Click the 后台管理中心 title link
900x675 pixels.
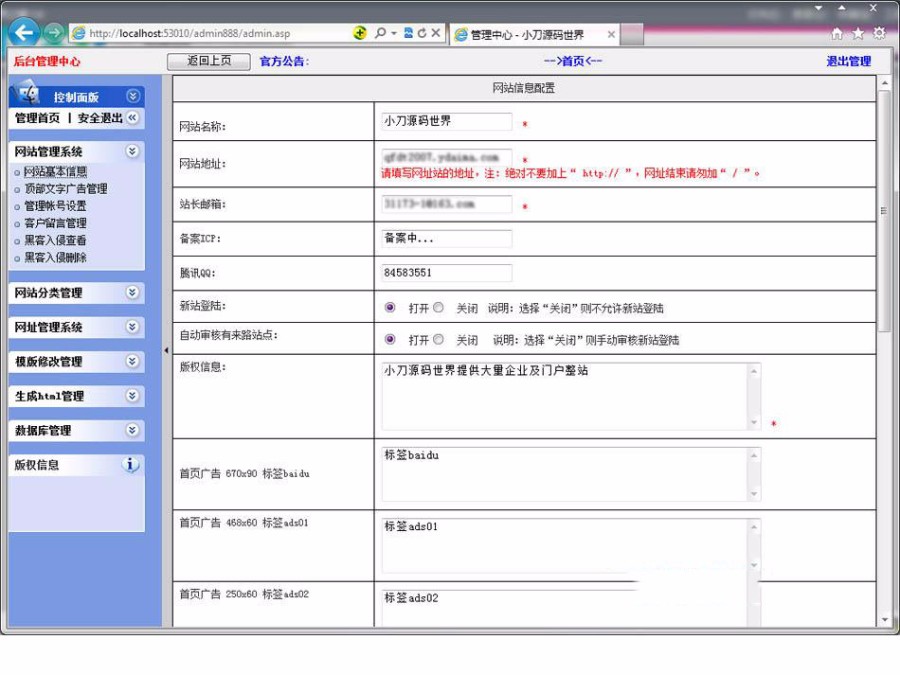tap(47, 61)
